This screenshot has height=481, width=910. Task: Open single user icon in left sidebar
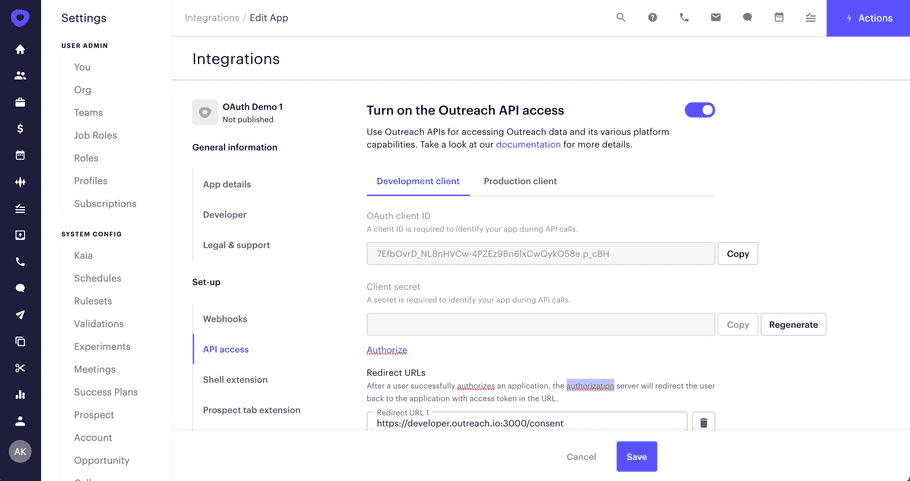click(x=20, y=421)
